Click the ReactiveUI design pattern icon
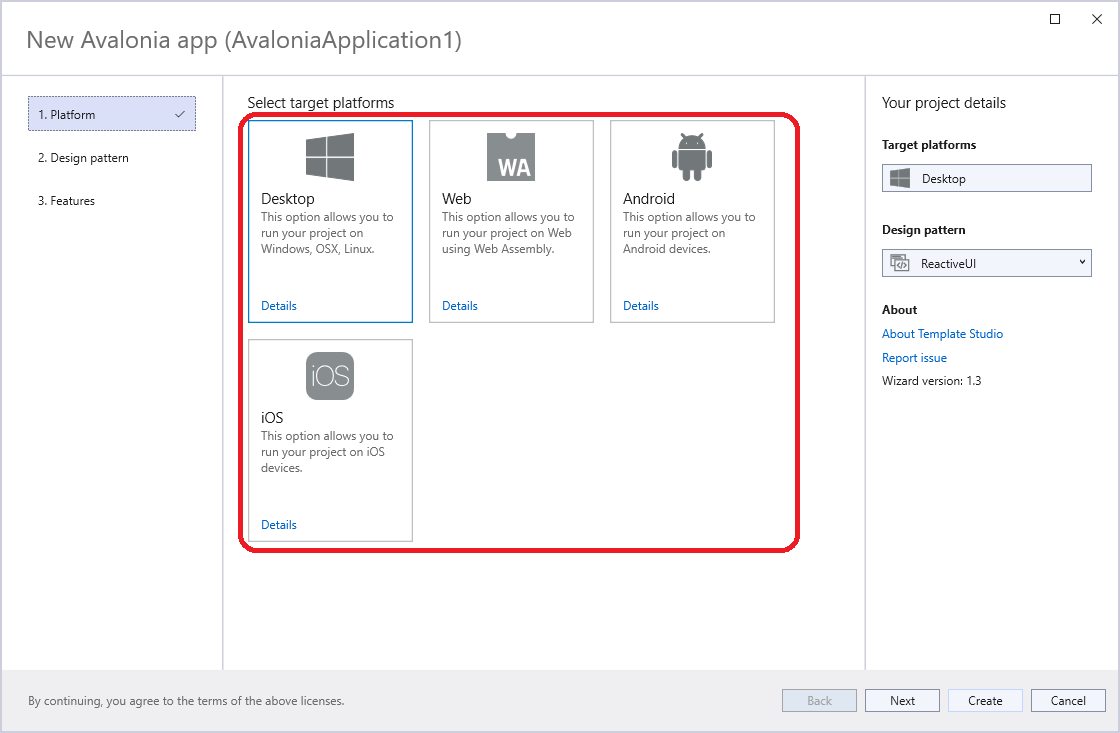The height and width of the screenshot is (733, 1120). pos(899,263)
